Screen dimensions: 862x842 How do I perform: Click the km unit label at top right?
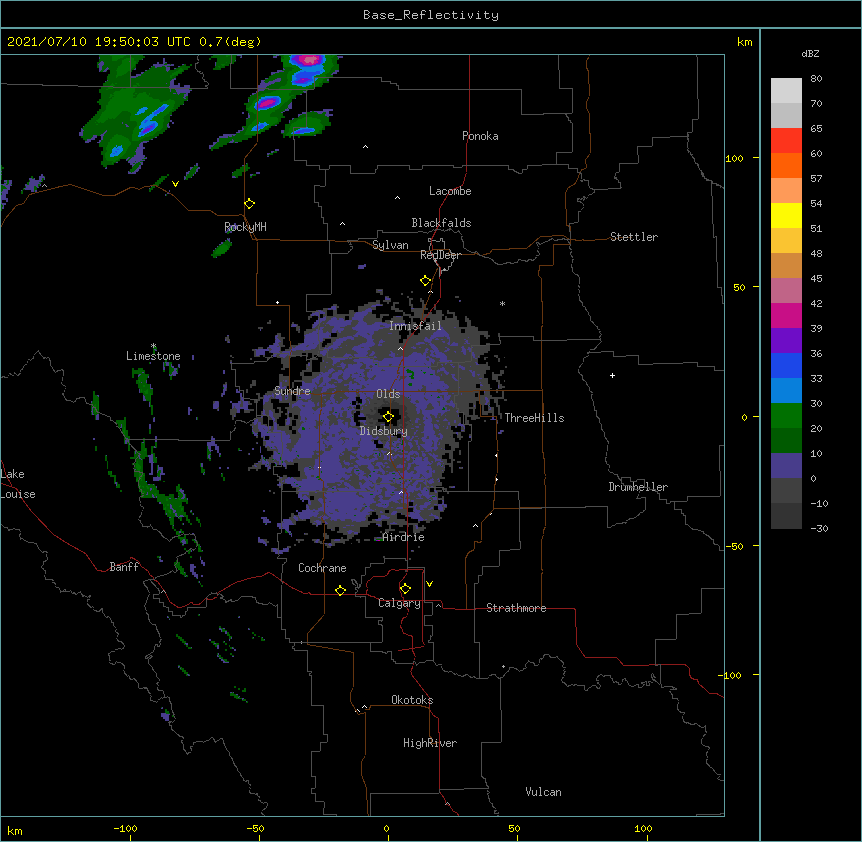(745, 42)
